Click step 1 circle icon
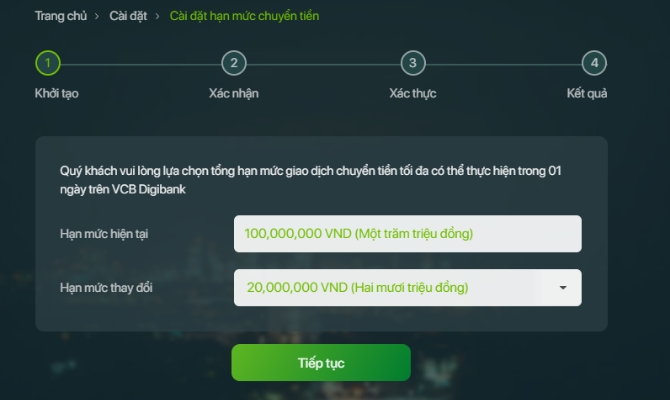 point(47,63)
